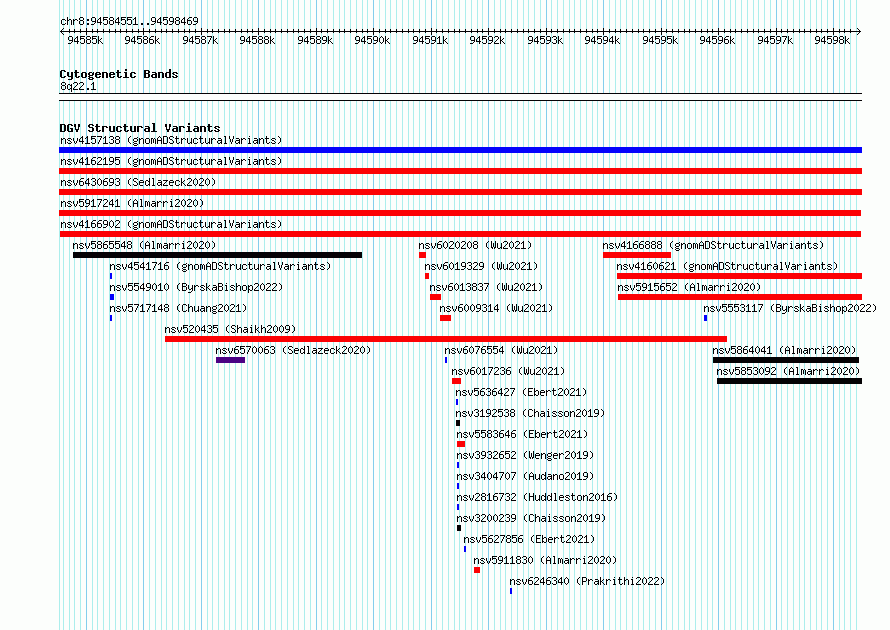Viewport: 890px width, 630px height.
Task: Open nsv4162195 gnomADStructuralVariants label
Action: click(171, 161)
